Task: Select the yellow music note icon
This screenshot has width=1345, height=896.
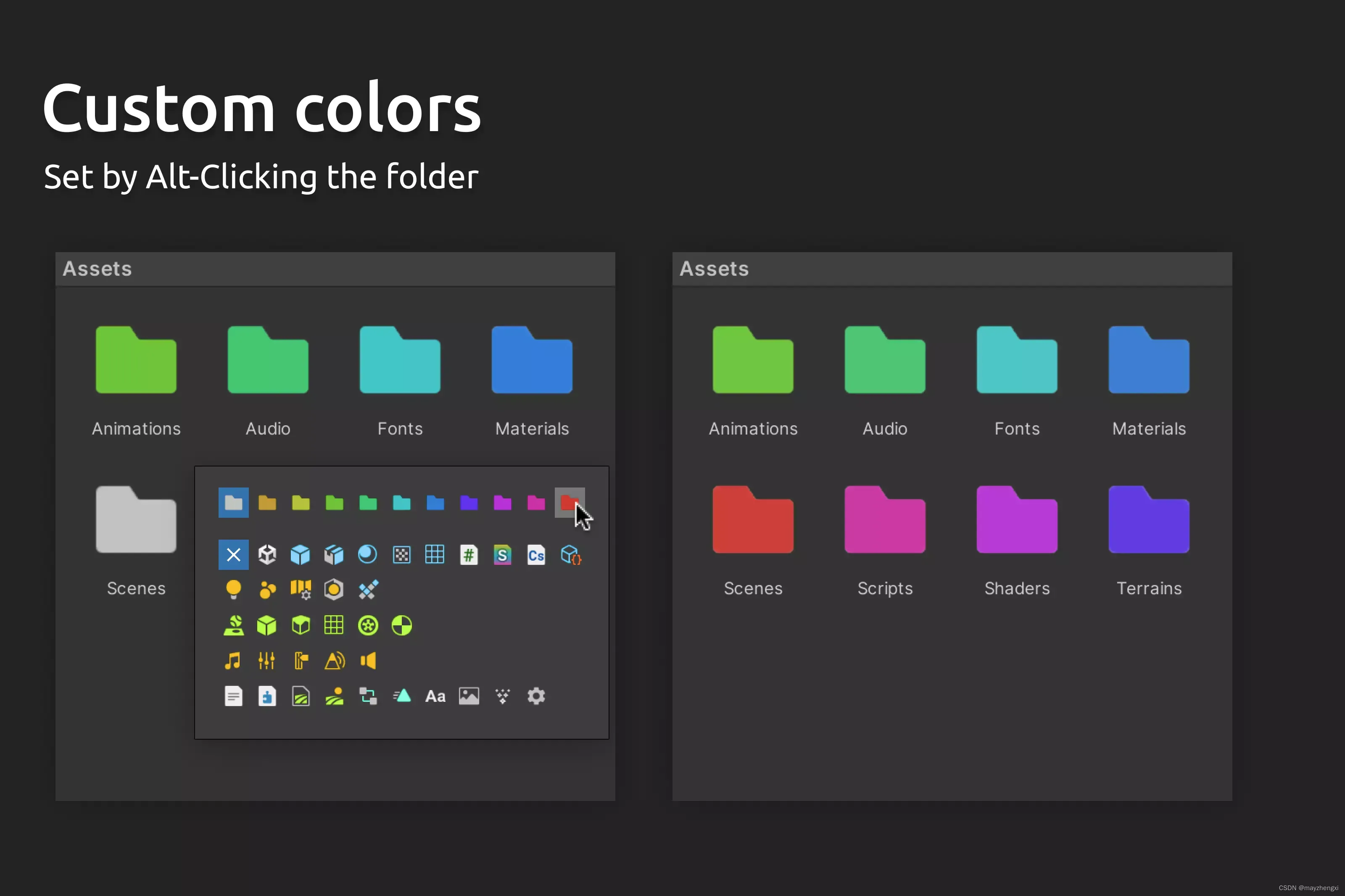Action: 232,661
